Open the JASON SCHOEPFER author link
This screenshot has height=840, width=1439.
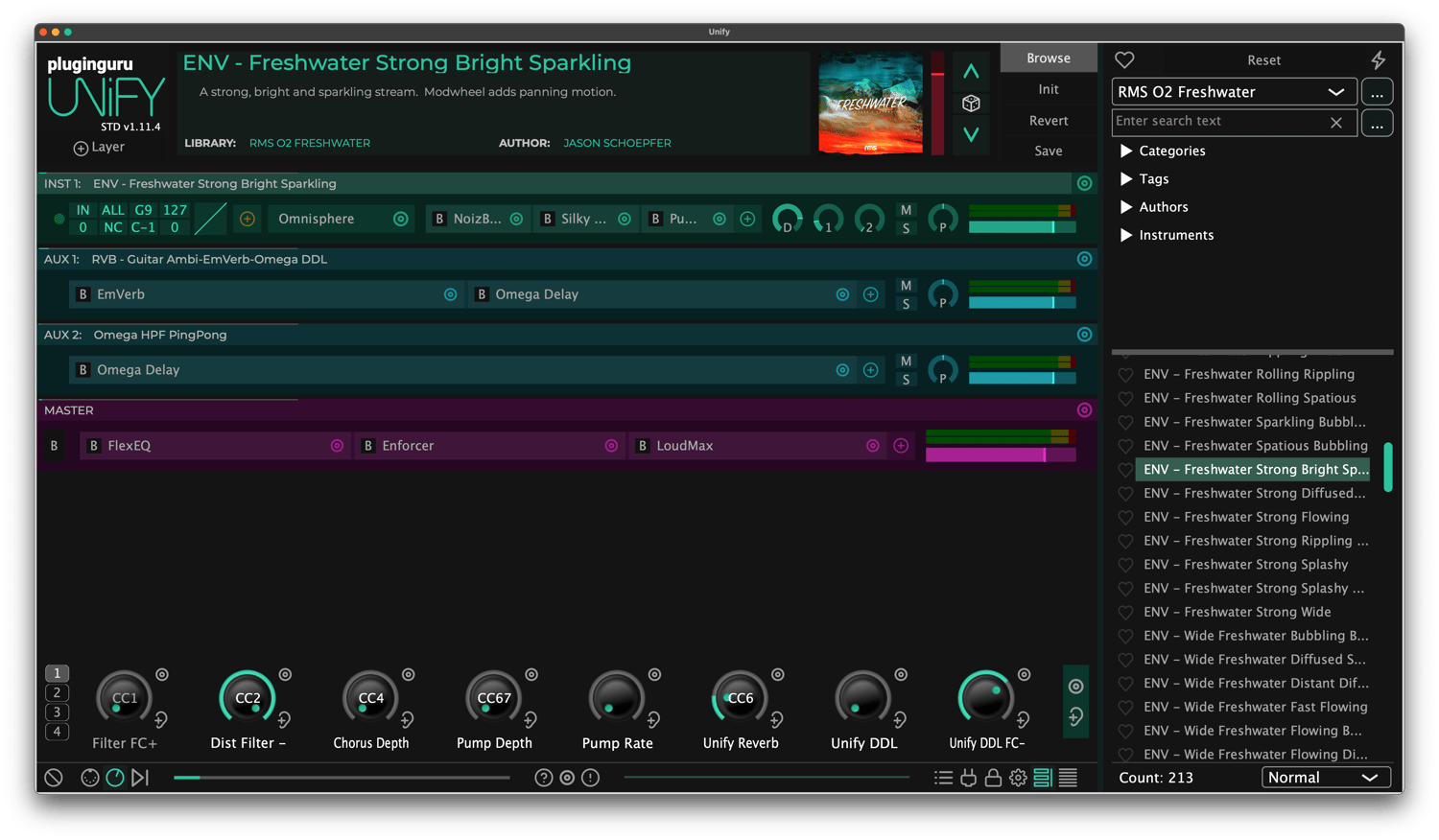pyautogui.click(x=617, y=143)
